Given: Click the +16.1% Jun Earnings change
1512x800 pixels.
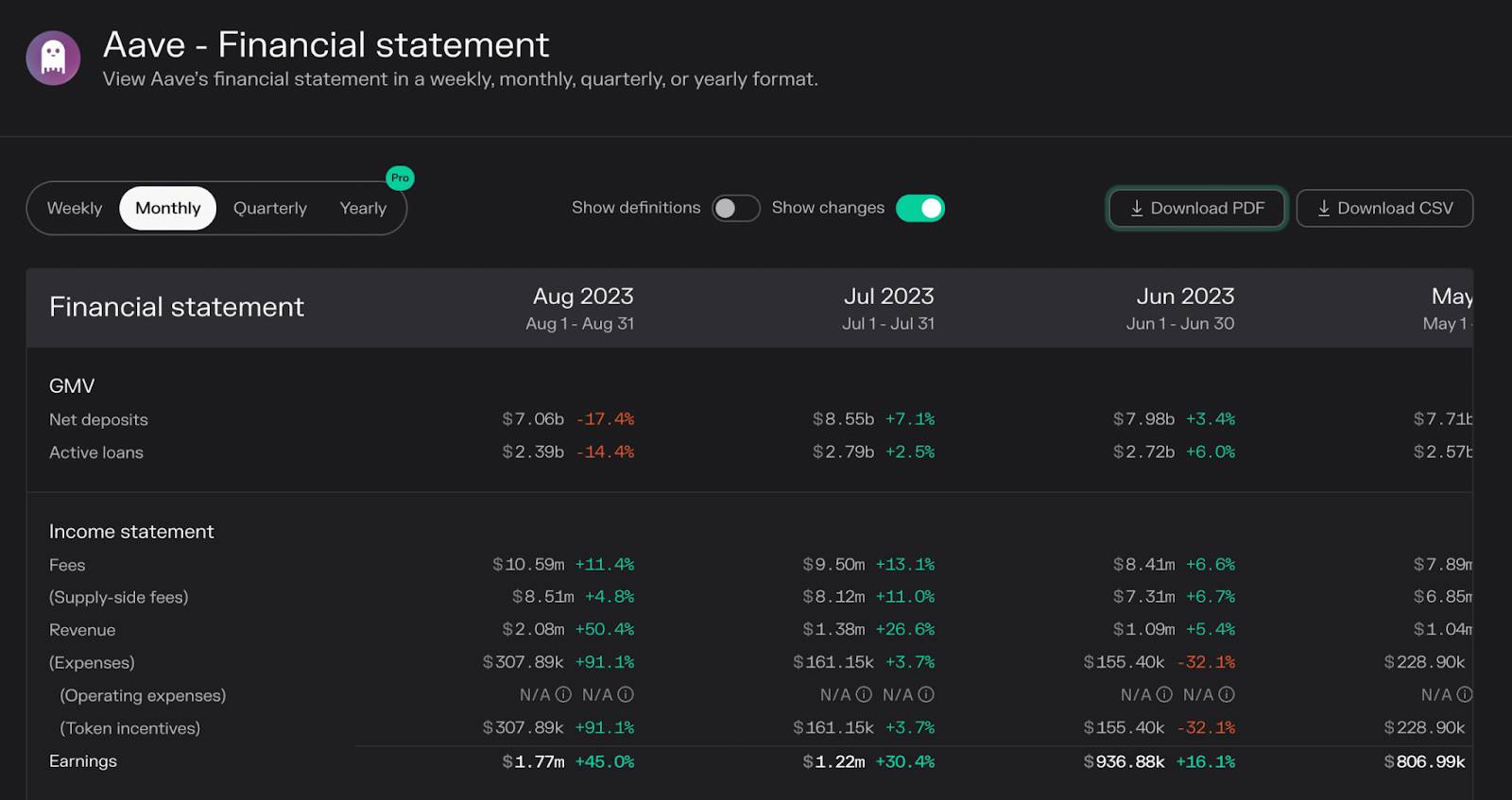Looking at the screenshot, I should (x=1206, y=761).
